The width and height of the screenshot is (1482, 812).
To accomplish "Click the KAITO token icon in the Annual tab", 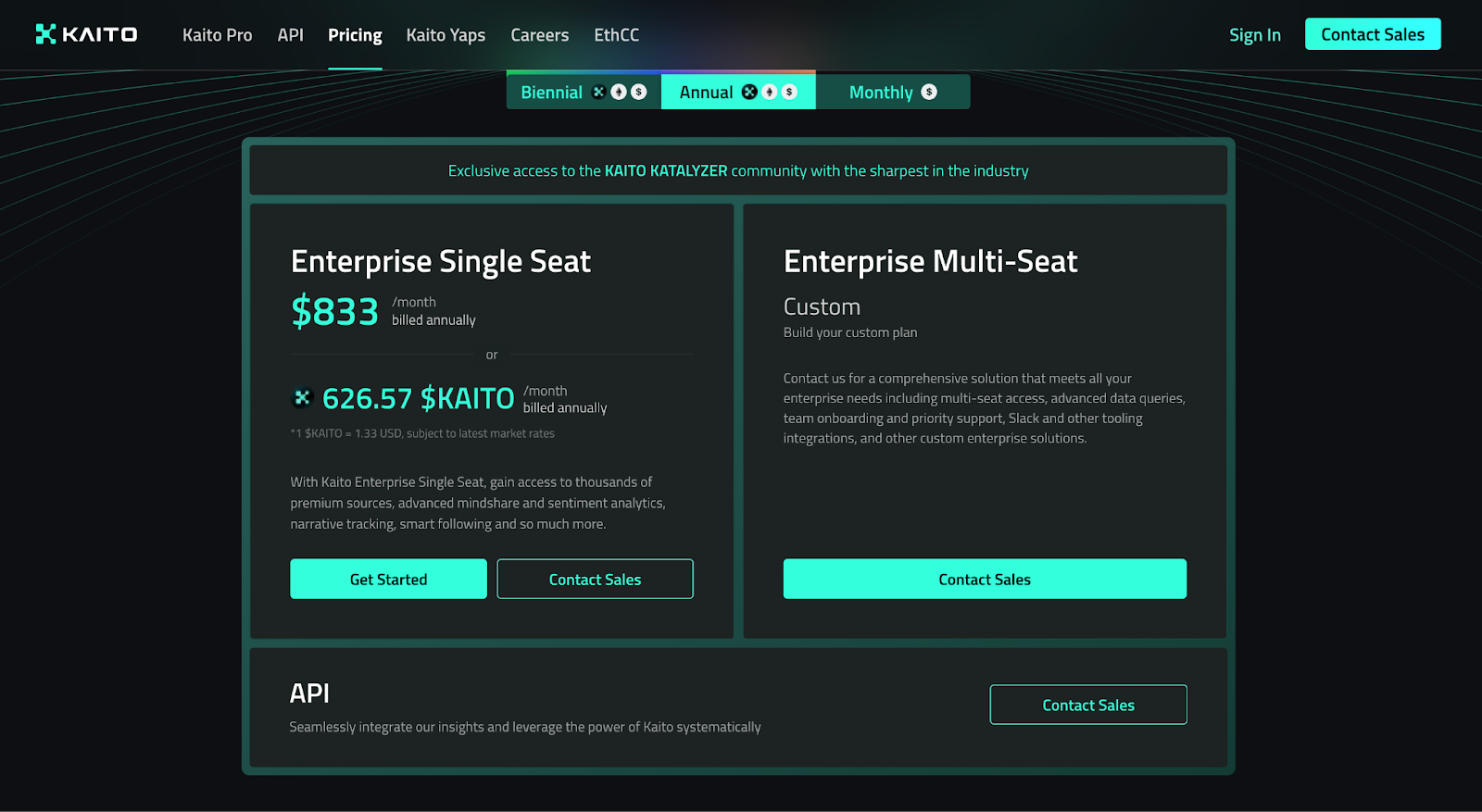I will pyautogui.click(x=749, y=92).
